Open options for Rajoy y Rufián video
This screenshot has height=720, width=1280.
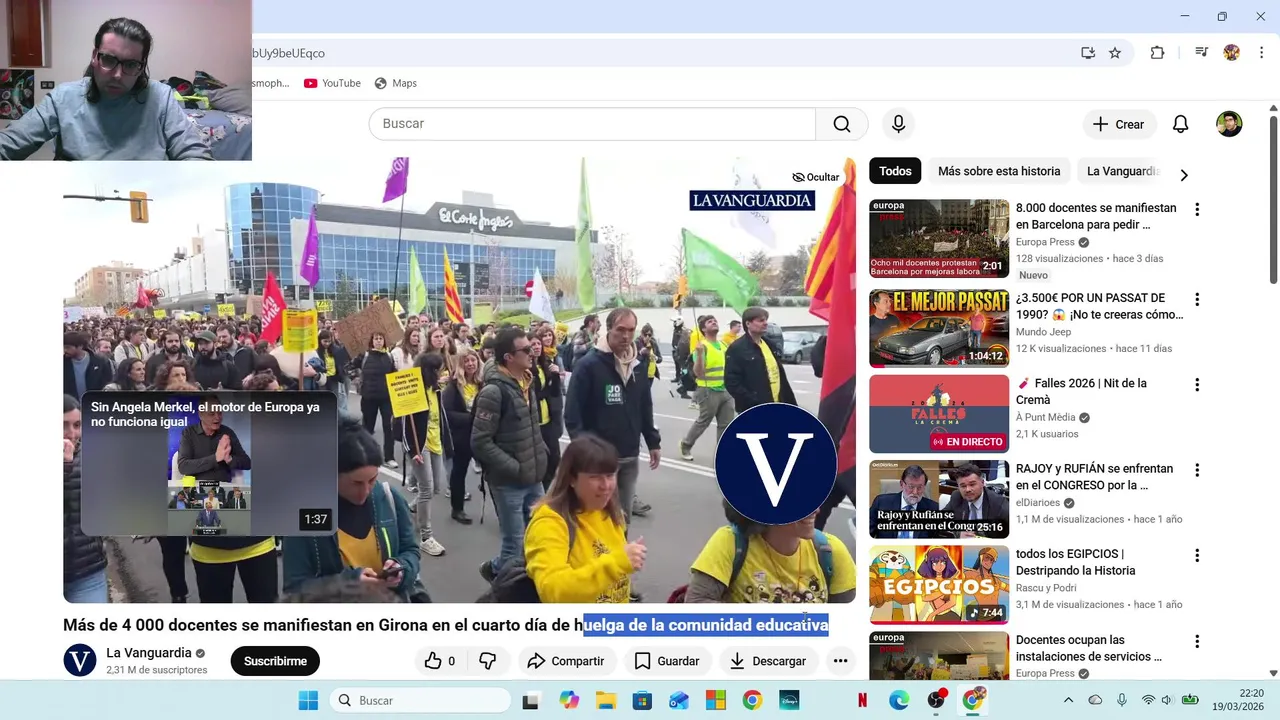click(1197, 470)
